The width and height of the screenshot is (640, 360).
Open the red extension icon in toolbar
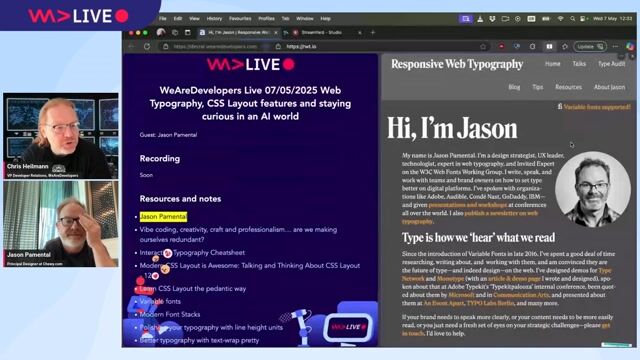502,47
